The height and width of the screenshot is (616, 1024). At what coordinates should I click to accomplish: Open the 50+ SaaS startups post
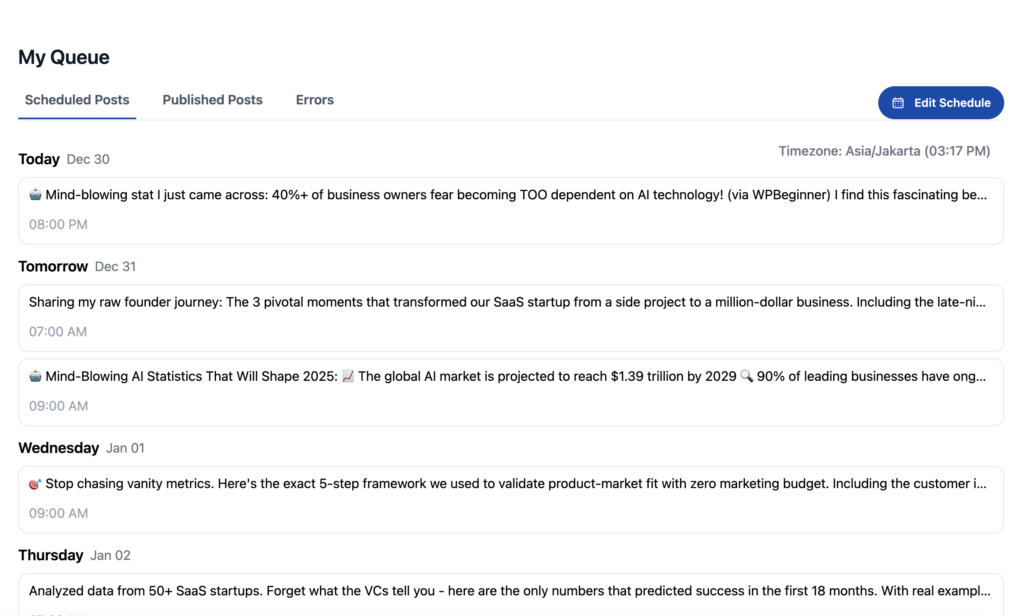pyautogui.click(x=509, y=590)
